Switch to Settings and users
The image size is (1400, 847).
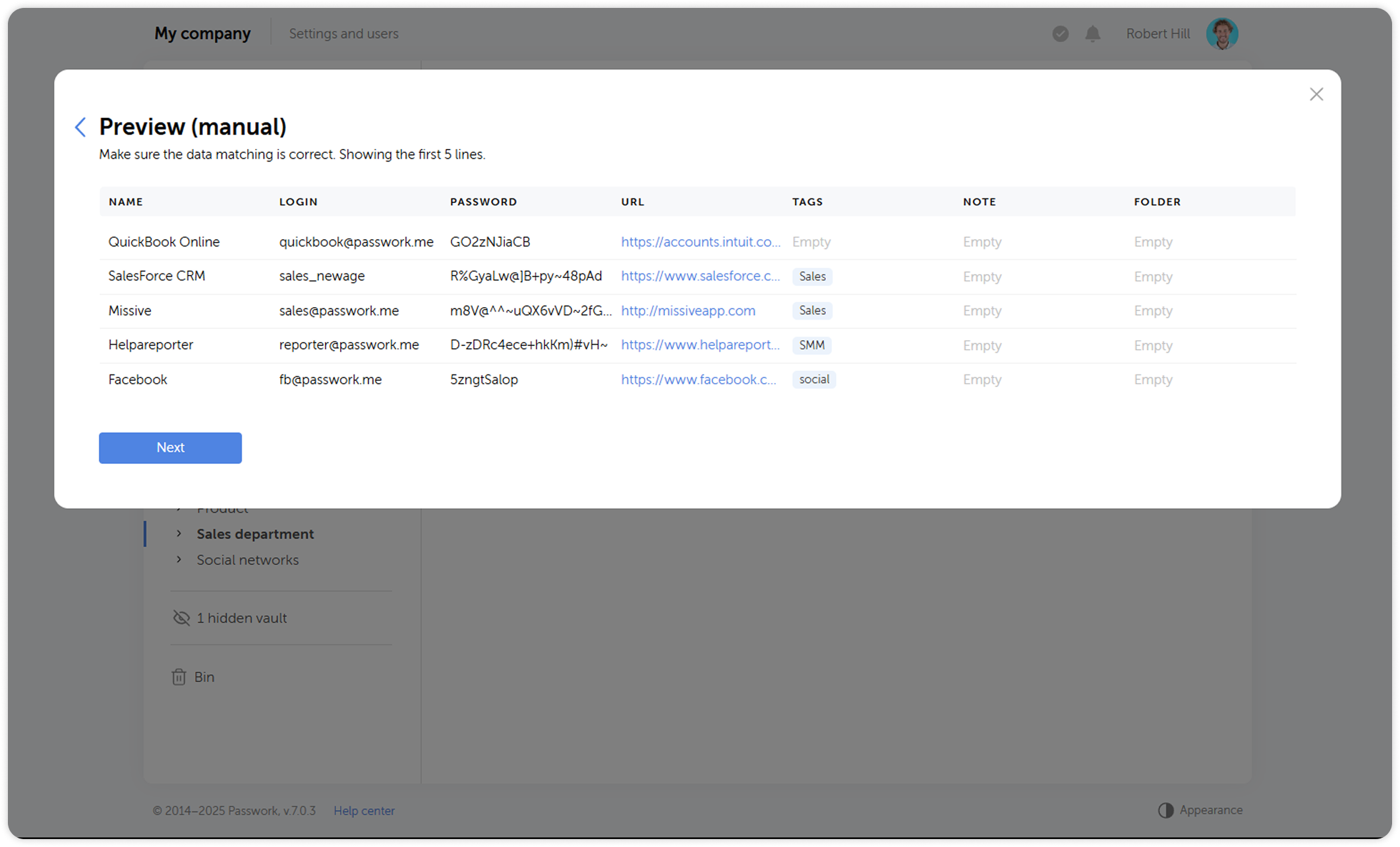point(343,34)
